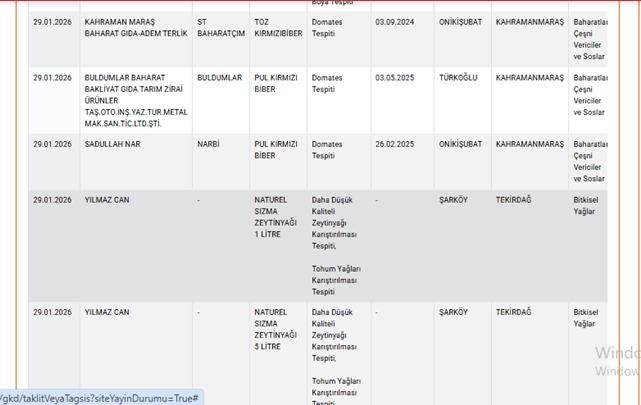
Task: Select the TÜRKOĞLU district cell
Action: 459,78
